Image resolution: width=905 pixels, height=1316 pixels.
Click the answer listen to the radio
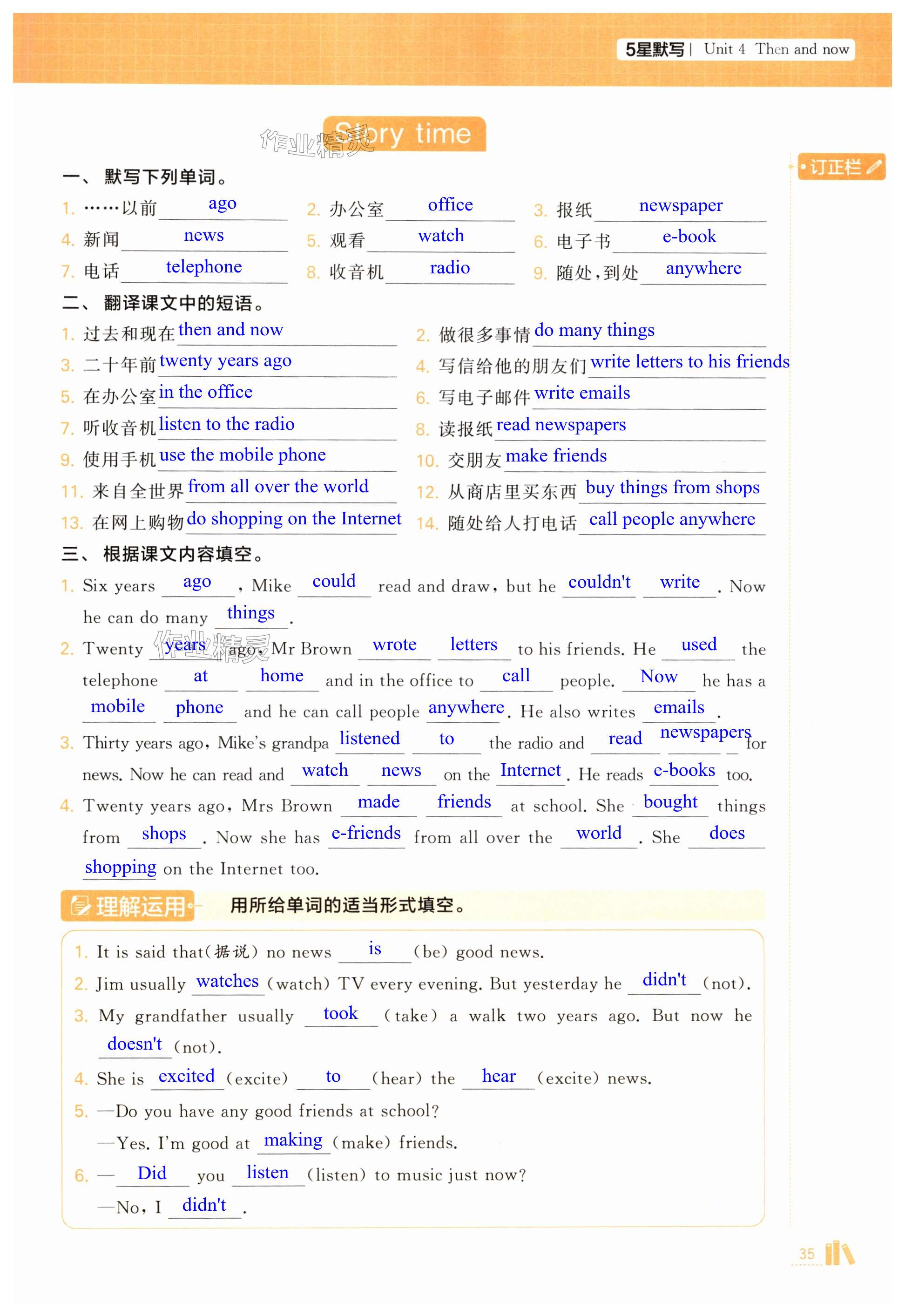click(227, 424)
